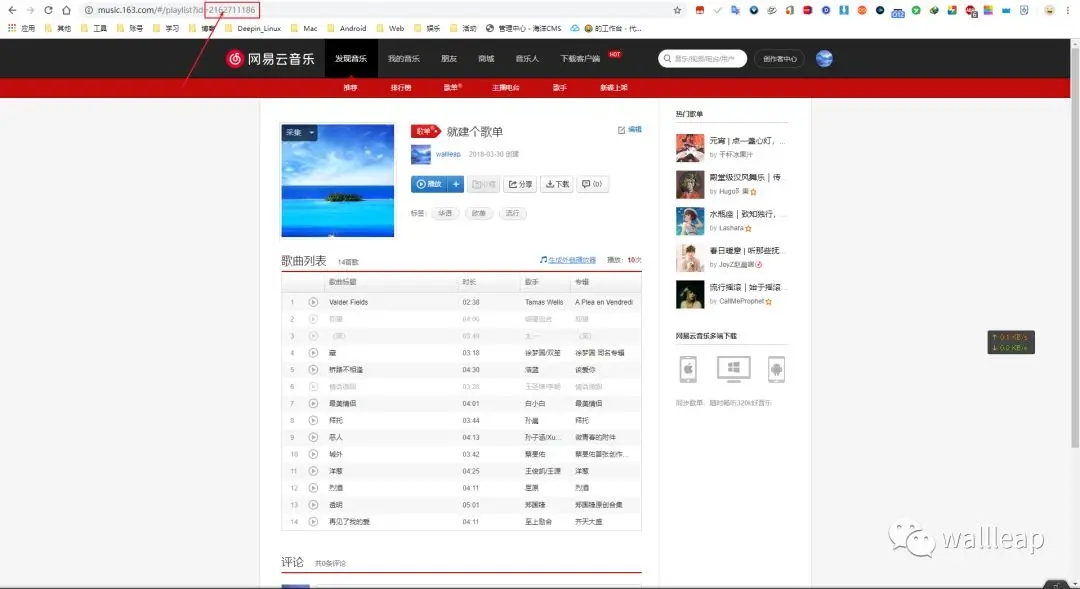
Task: Play the song Valder Fields
Action: point(313,302)
